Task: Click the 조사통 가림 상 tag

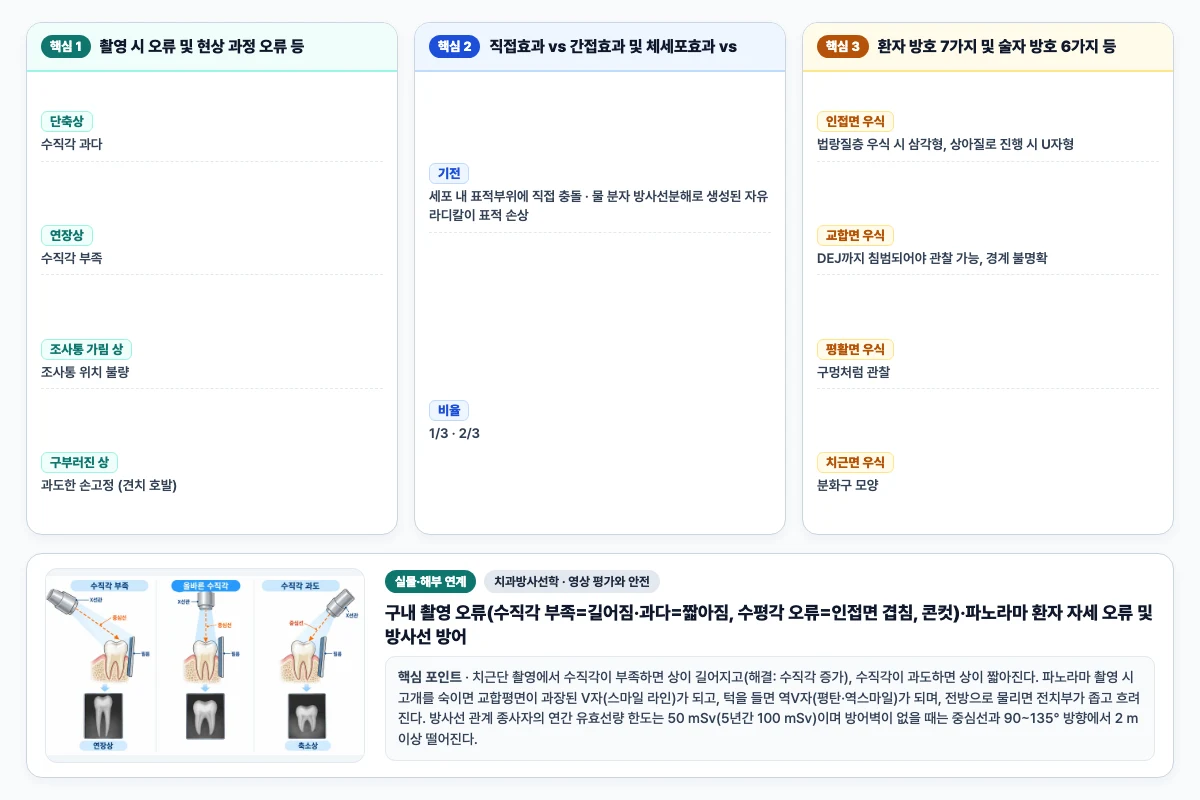Action: 86,349
